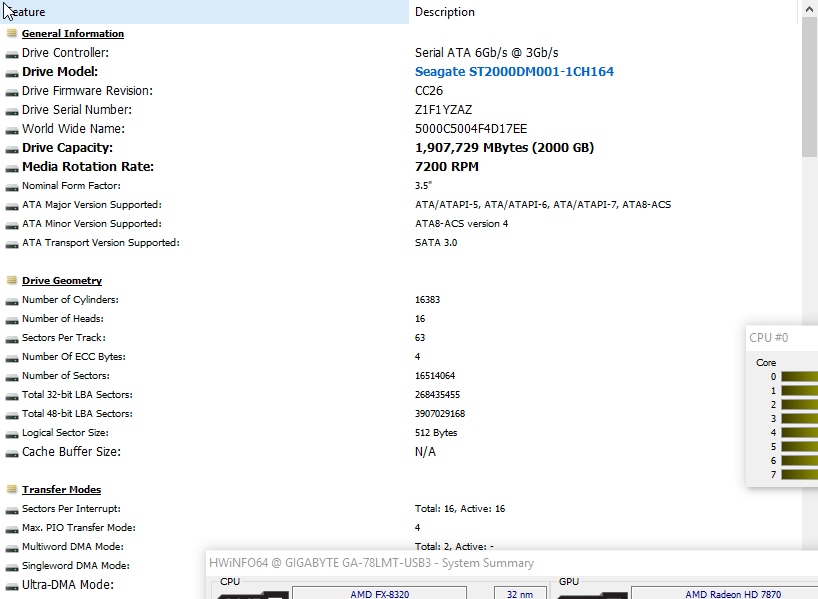
Task: Select the ATA8-ACS version 4 value
Action: pyautogui.click(x=462, y=224)
